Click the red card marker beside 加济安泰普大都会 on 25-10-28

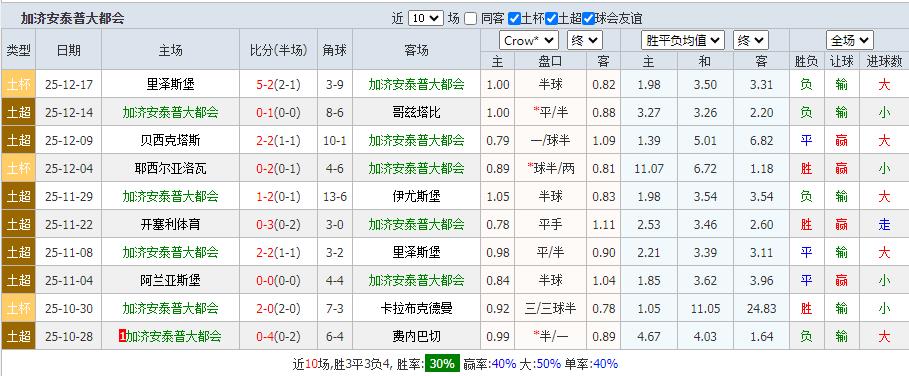point(122,336)
